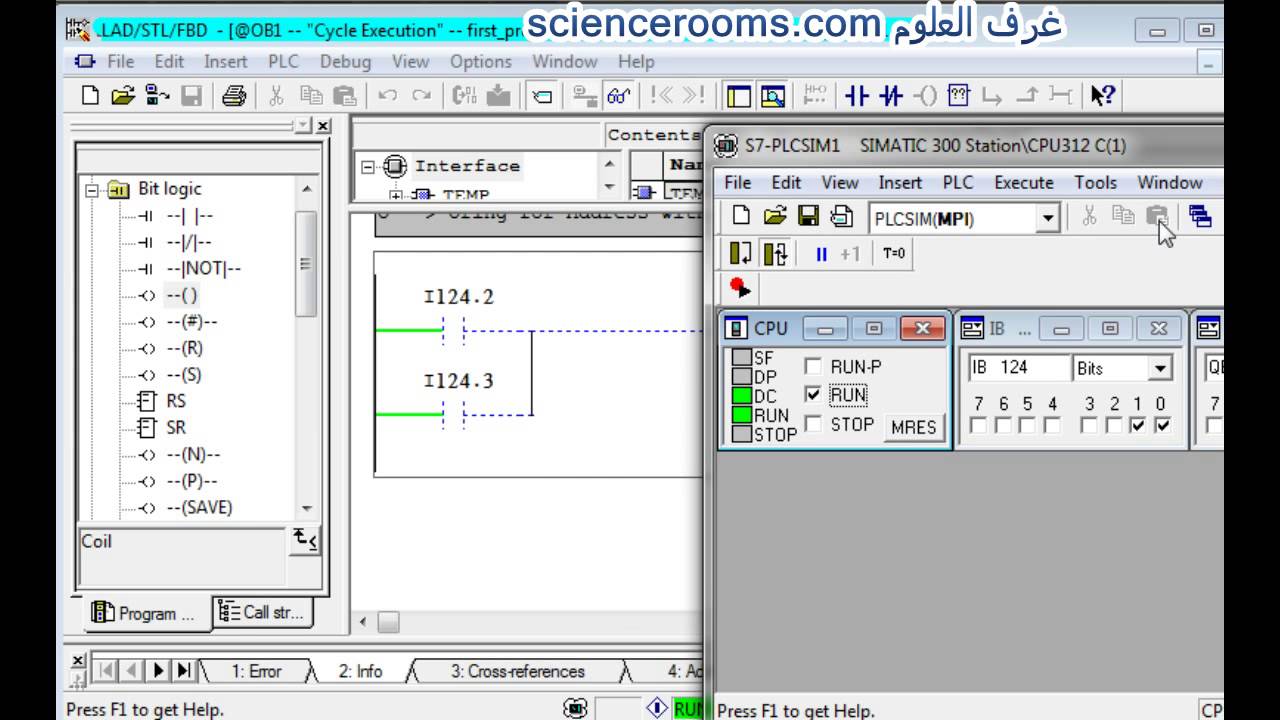Insert an output coil from toolbar
The image size is (1280, 720).
926,96
